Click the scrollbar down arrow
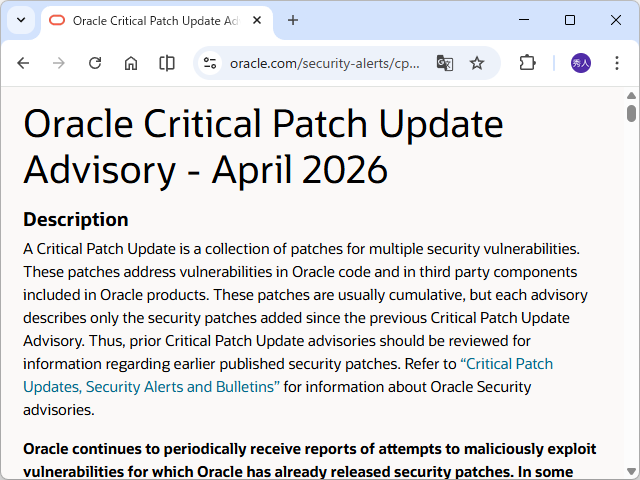The width and height of the screenshot is (640, 480). pyautogui.click(x=631, y=471)
